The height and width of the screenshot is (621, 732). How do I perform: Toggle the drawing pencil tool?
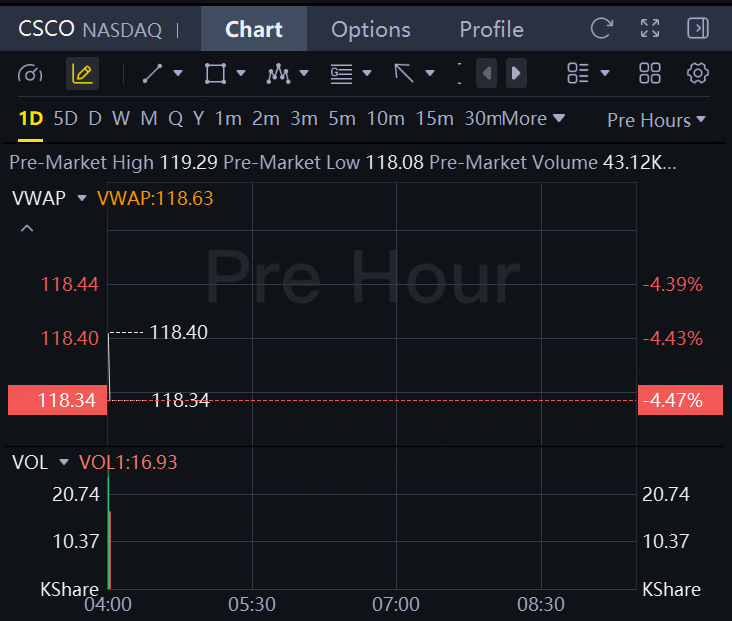pyautogui.click(x=82, y=73)
